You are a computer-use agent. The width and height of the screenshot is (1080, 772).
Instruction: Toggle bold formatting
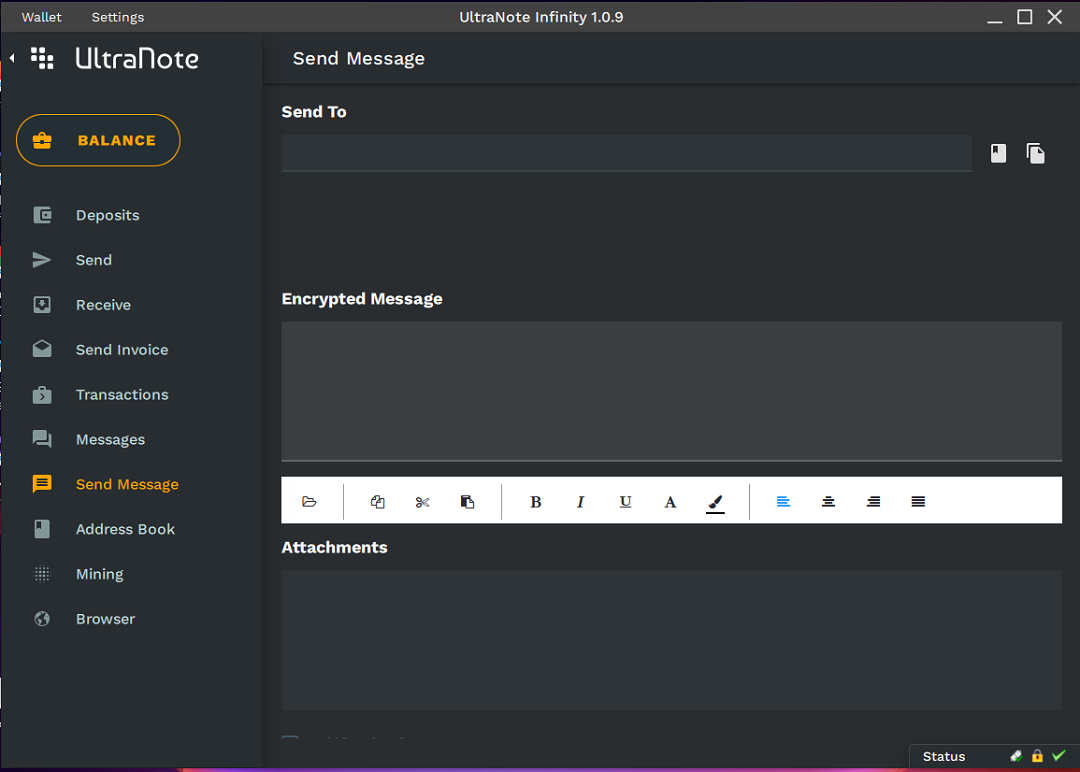tap(536, 502)
